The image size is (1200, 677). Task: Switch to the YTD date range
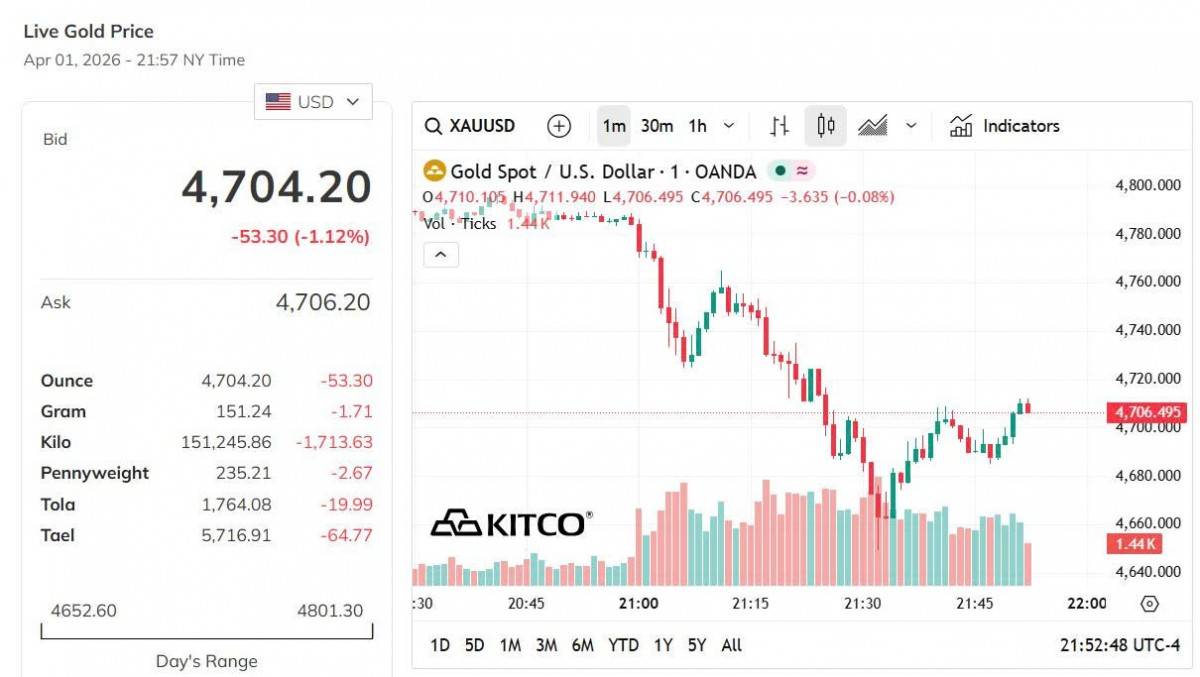pyautogui.click(x=623, y=645)
